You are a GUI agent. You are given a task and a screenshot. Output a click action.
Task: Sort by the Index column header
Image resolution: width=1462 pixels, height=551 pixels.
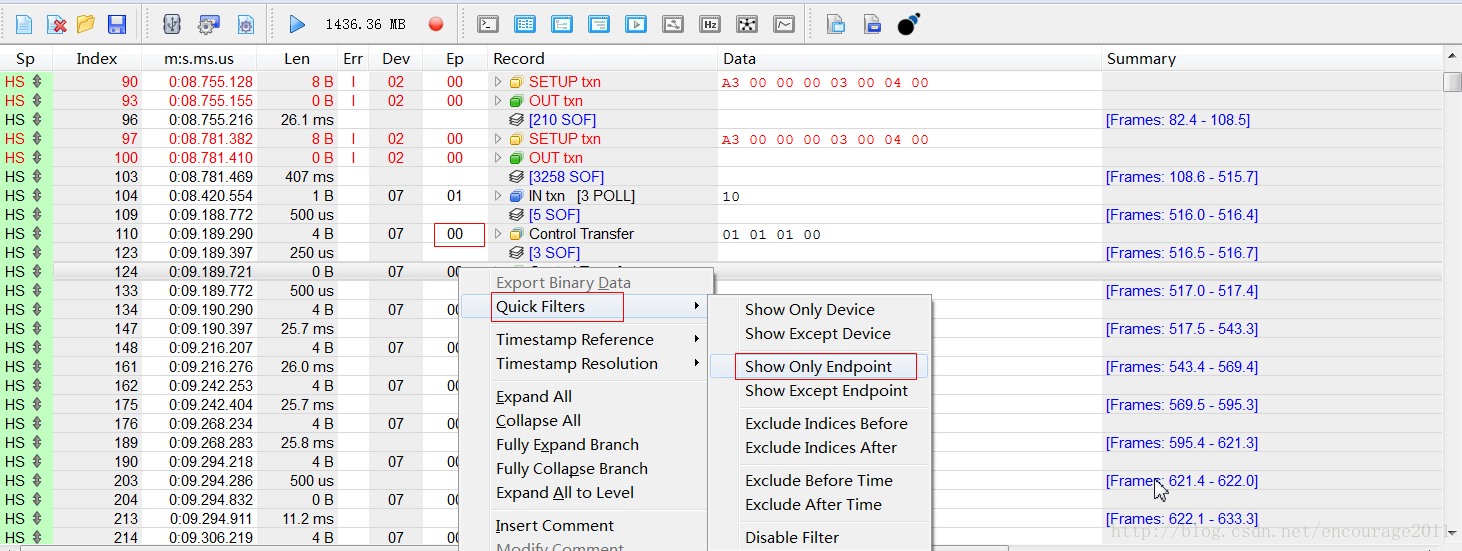coord(97,59)
